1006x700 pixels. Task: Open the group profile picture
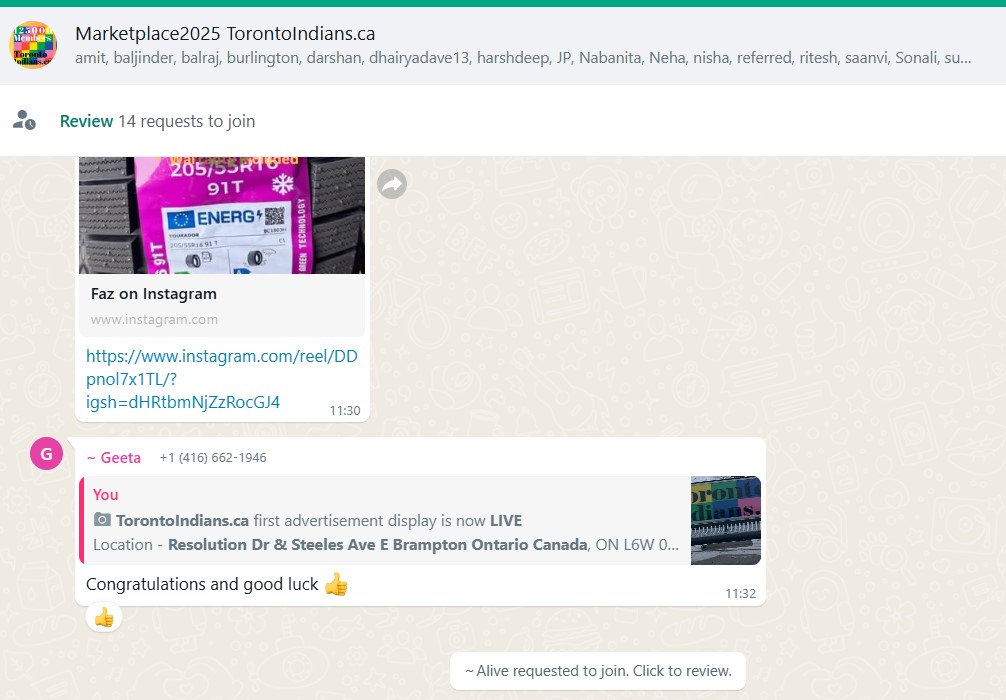[33, 45]
